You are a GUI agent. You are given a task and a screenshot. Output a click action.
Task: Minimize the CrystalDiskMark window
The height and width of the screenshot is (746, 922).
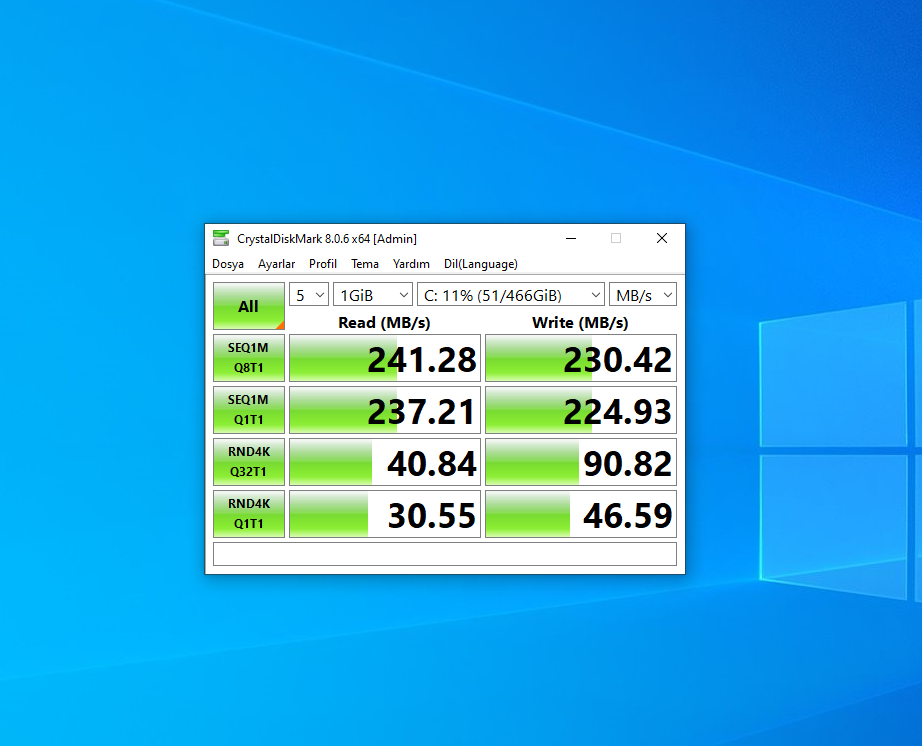click(570, 238)
